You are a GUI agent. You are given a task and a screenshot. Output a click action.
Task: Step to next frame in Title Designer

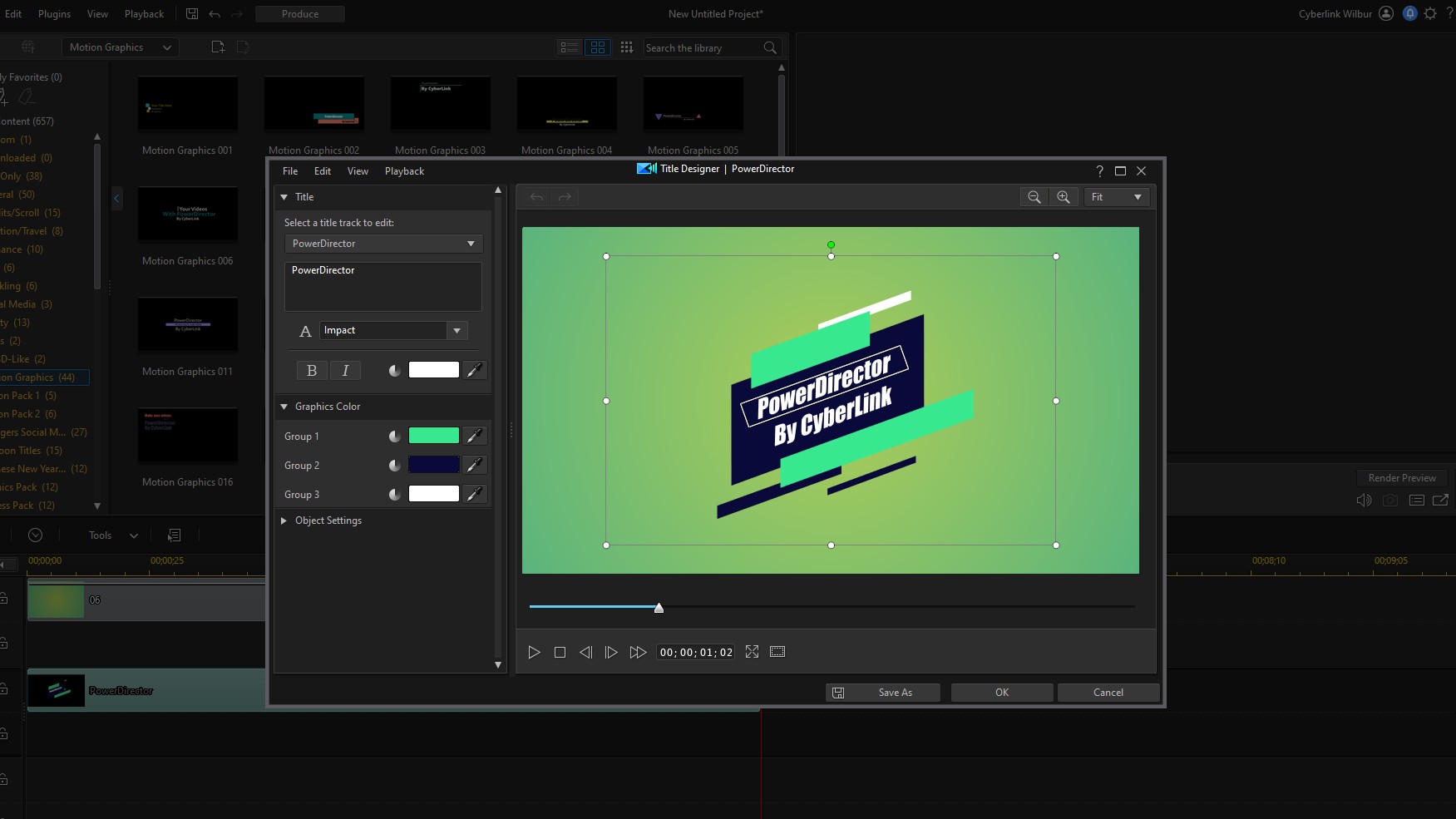(611, 652)
